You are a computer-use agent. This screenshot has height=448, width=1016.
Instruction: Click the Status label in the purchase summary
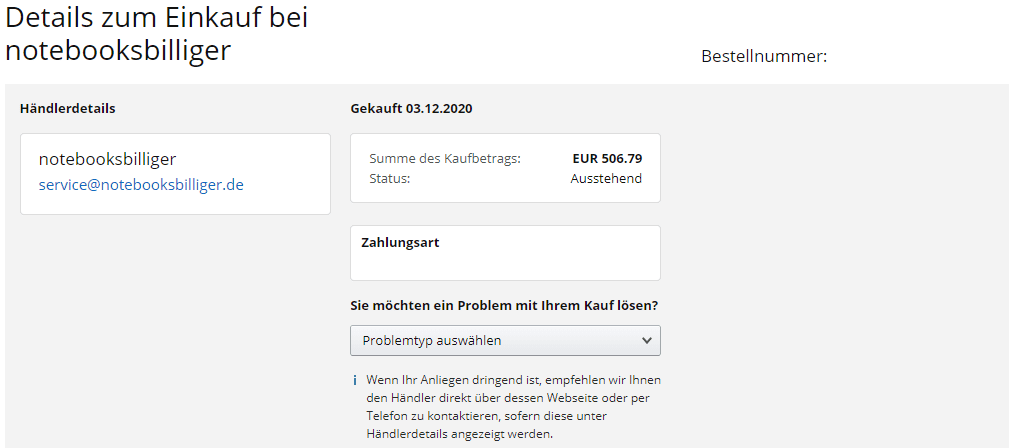coord(390,179)
